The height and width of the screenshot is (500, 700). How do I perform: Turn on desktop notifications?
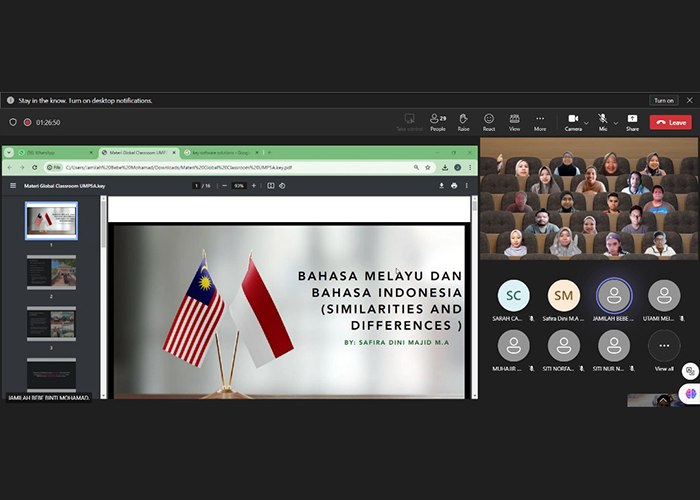(x=663, y=100)
